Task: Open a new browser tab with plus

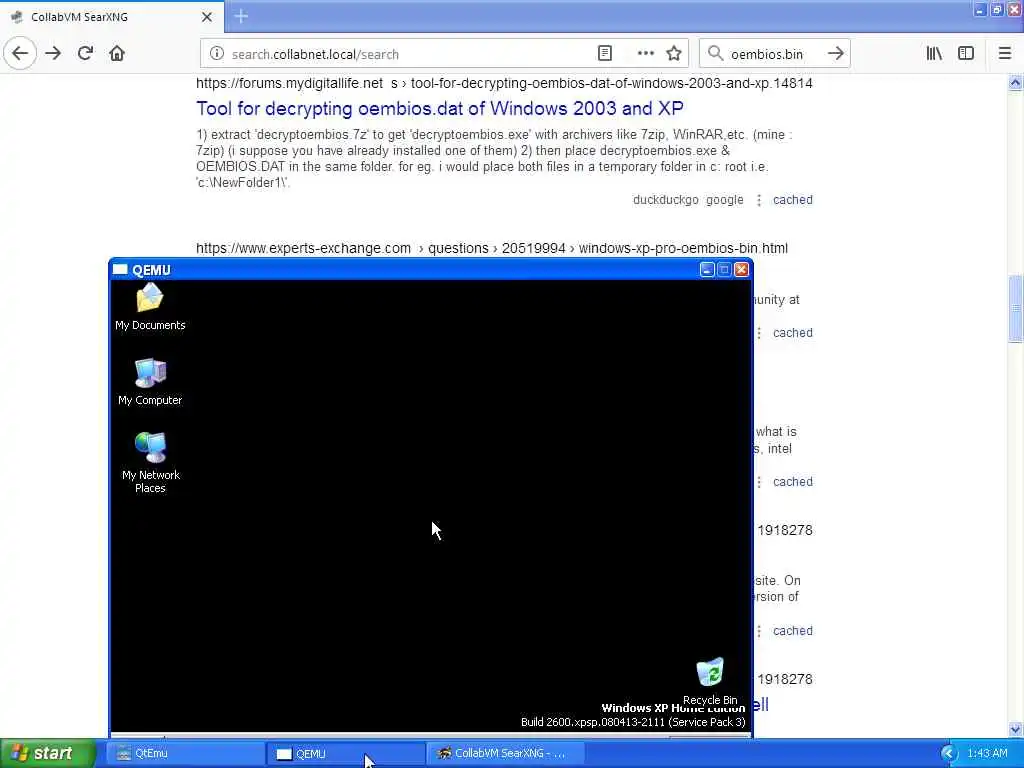Action: tap(241, 16)
